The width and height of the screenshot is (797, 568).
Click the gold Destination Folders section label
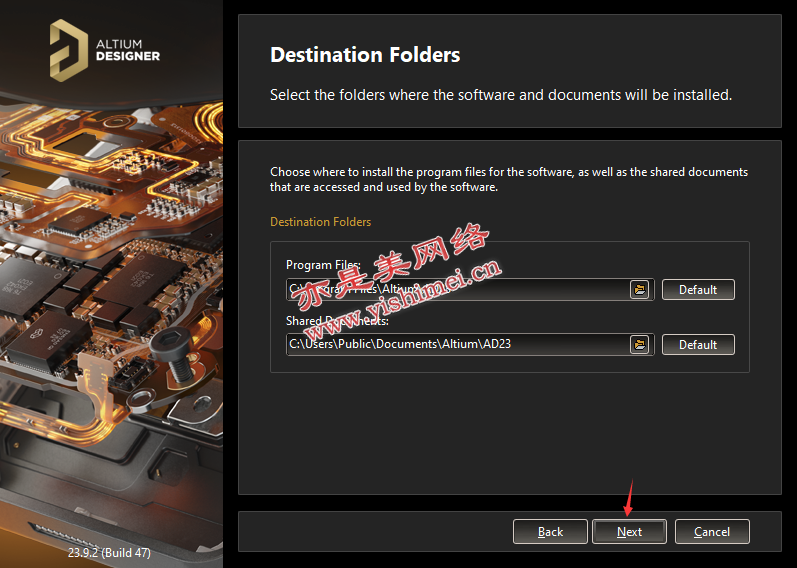point(320,222)
